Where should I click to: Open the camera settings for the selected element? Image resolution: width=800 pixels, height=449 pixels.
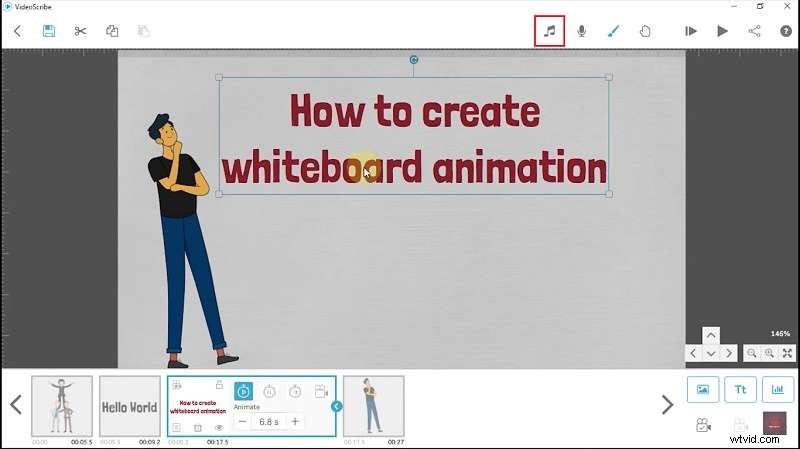(x=321, y=391)
